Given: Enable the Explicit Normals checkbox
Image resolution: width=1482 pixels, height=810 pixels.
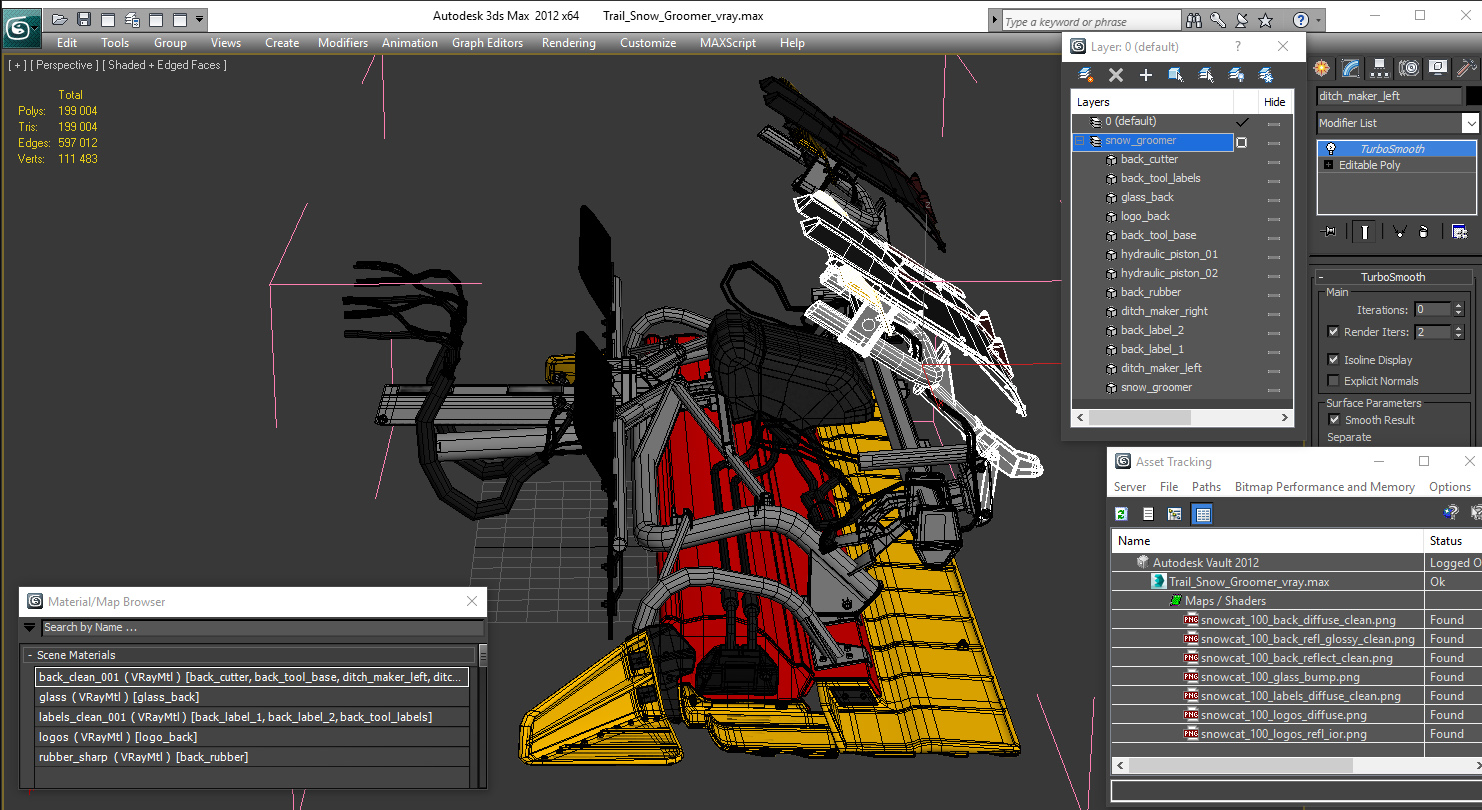Looking at the screenshot, I should [x=1333, y=381].
